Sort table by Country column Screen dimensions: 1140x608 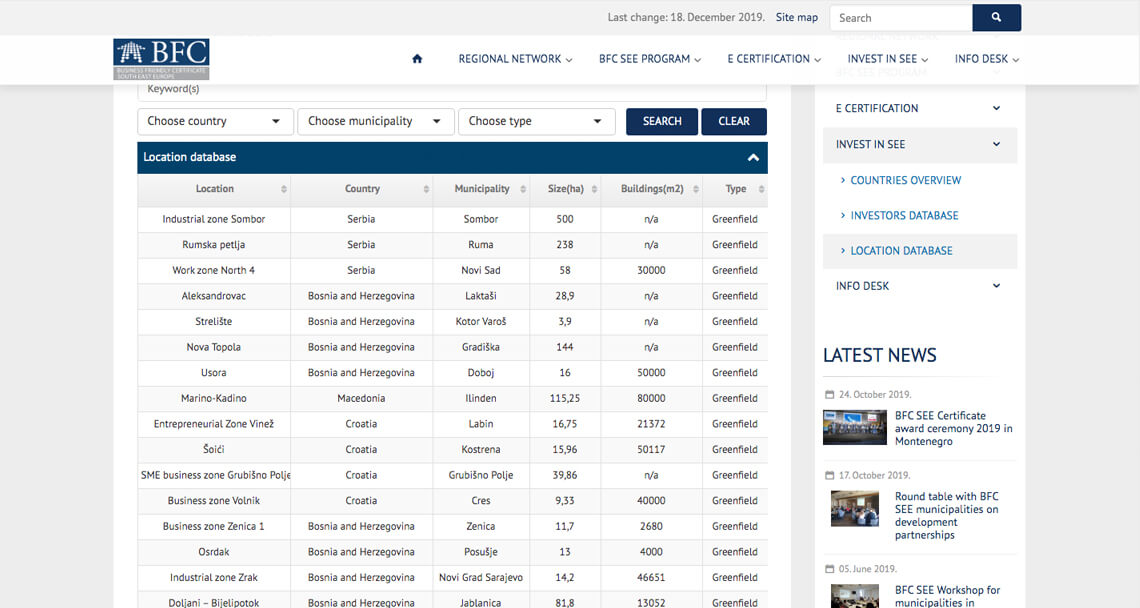(361, 189)
